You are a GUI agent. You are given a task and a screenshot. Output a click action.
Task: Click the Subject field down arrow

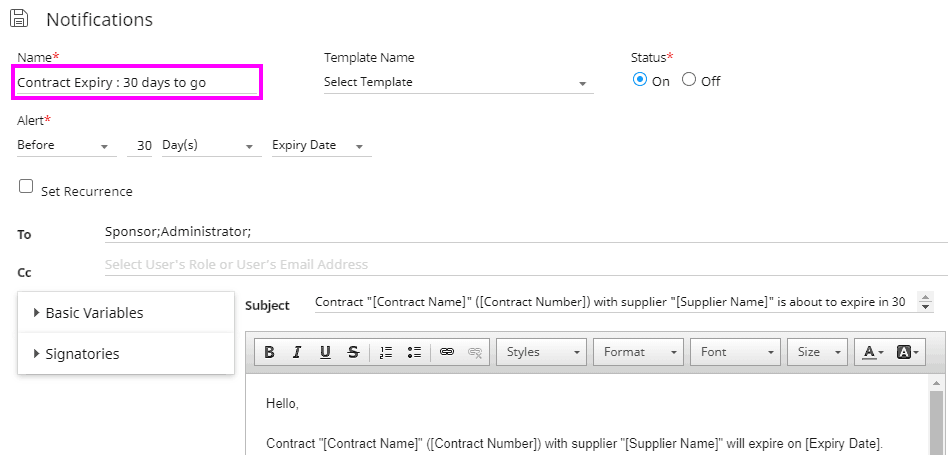pyautogui.click(x=925, y=307)
